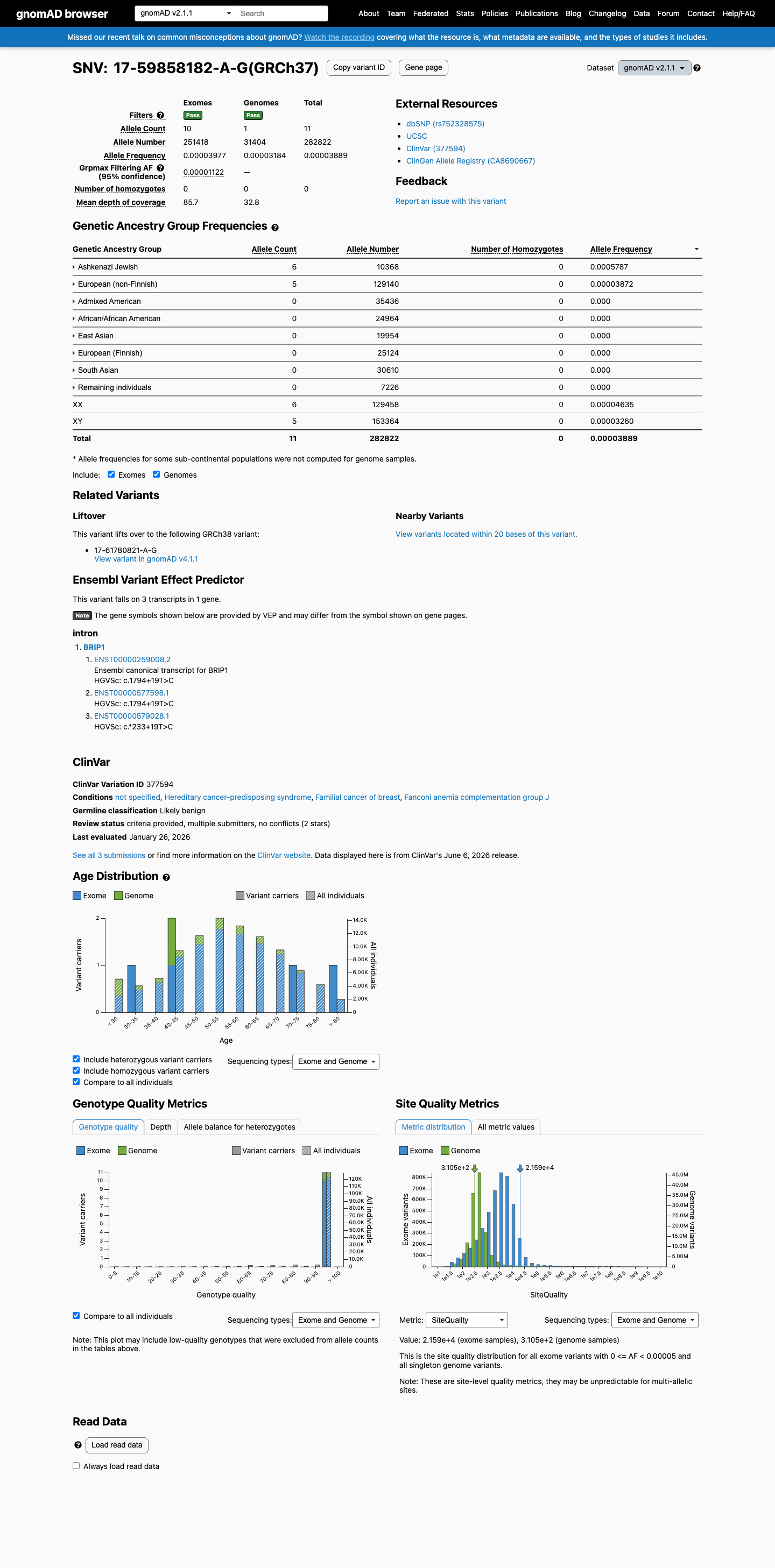This screenshot has height=1568, width=775.
Task: Click Report an issue with this variant
Action: pyautogui.click(x=450, y=202)
